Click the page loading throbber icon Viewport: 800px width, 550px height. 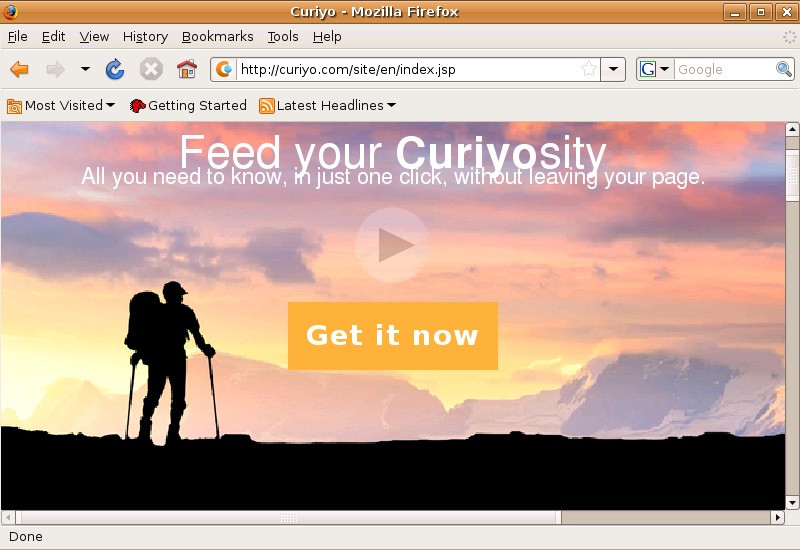click(x=789, y=37)
